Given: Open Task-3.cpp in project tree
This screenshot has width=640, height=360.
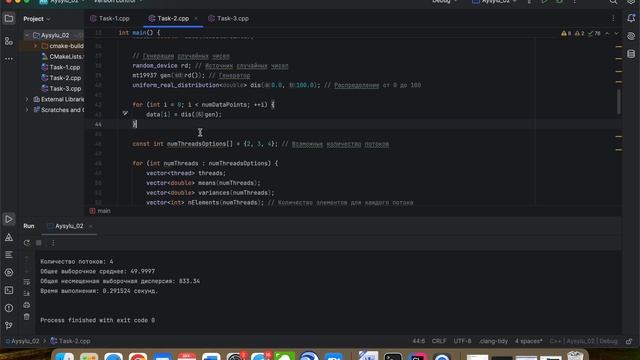Looking at the screenshot, I should [61, 89].
